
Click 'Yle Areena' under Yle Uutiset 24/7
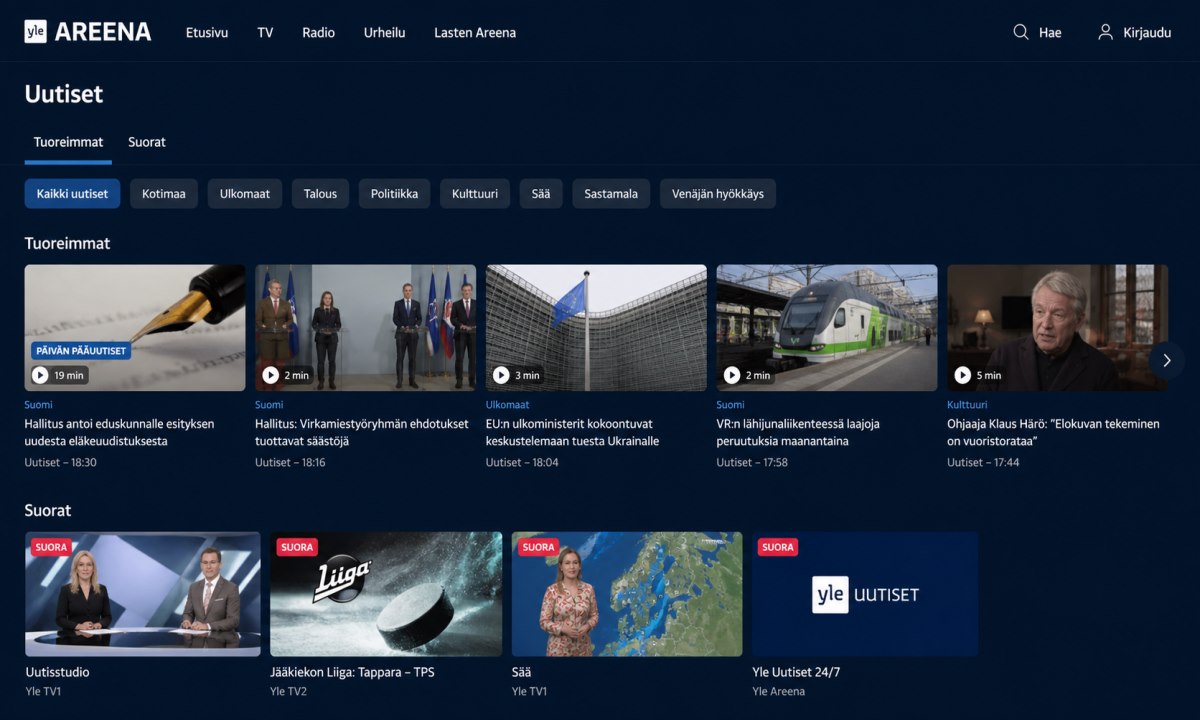[x=778, y=691]
